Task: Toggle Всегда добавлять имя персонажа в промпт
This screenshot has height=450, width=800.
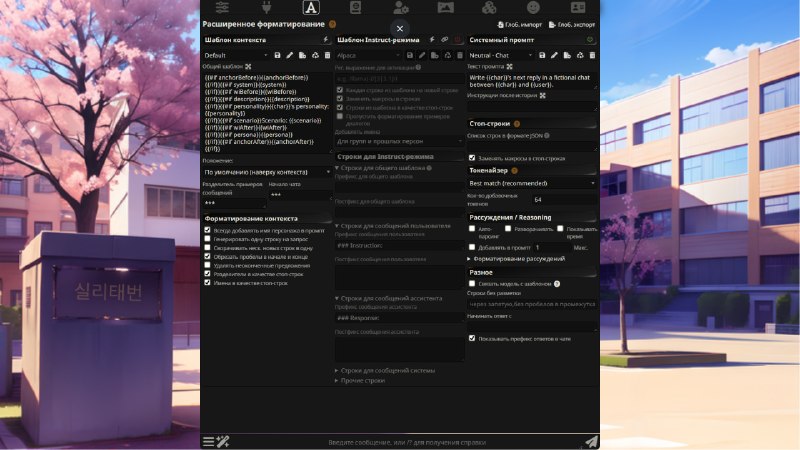Action: (x=207, y=230)
